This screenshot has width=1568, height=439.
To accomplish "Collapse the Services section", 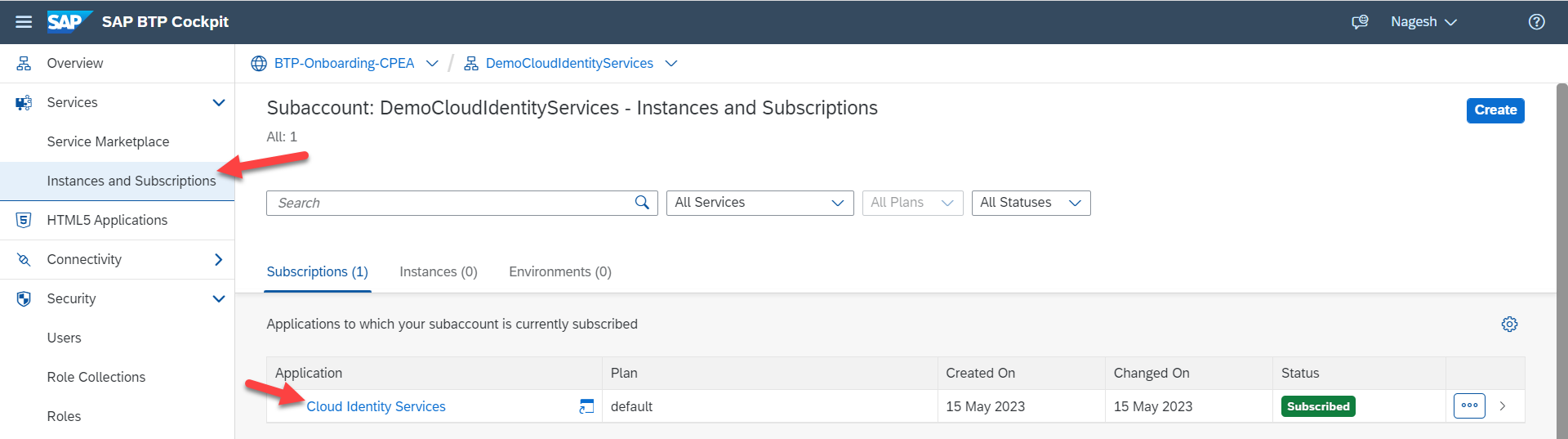I will [218, 102].
